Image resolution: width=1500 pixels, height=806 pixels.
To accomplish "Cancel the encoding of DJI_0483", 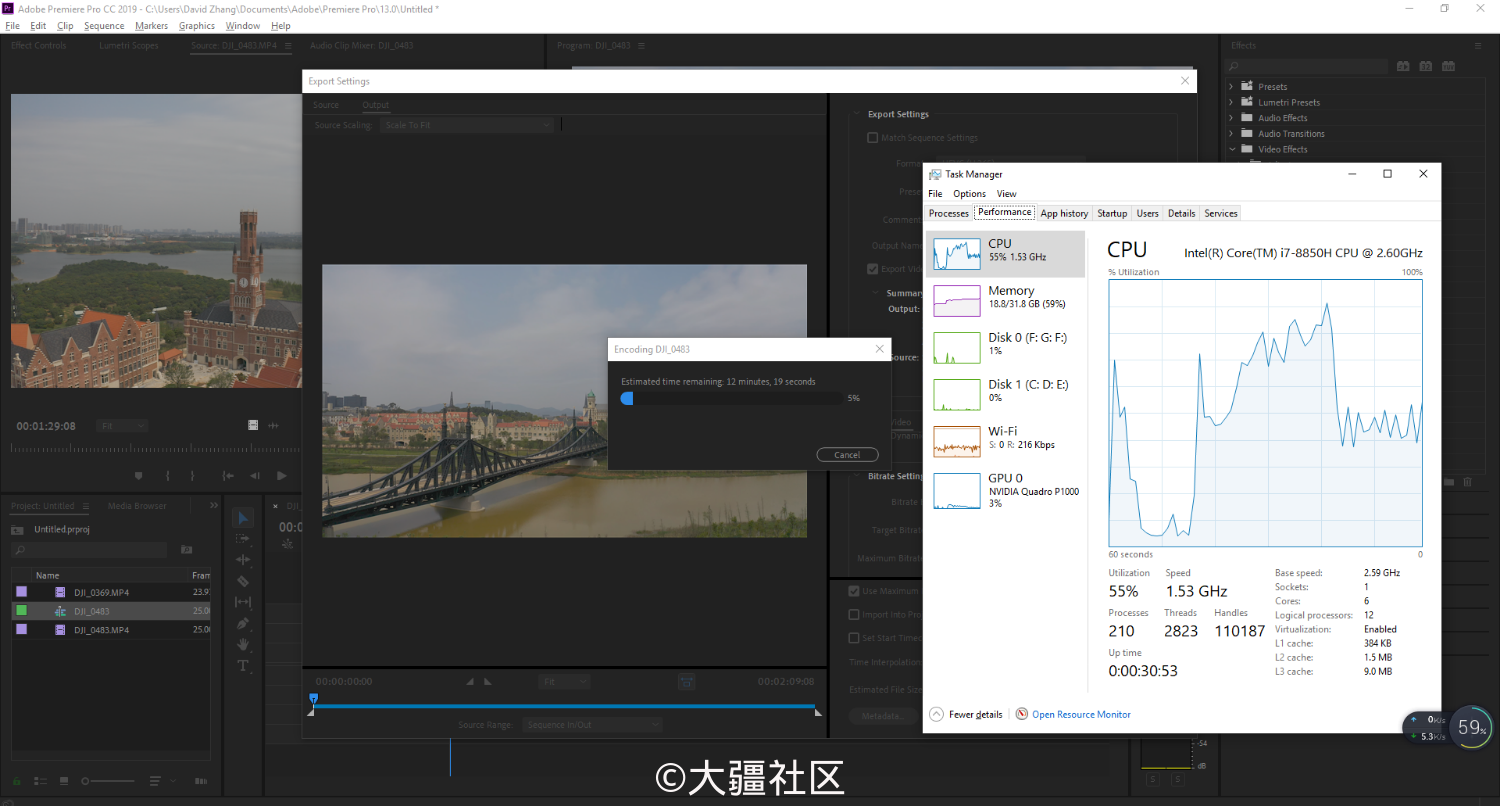I will [x=847, y=455].
